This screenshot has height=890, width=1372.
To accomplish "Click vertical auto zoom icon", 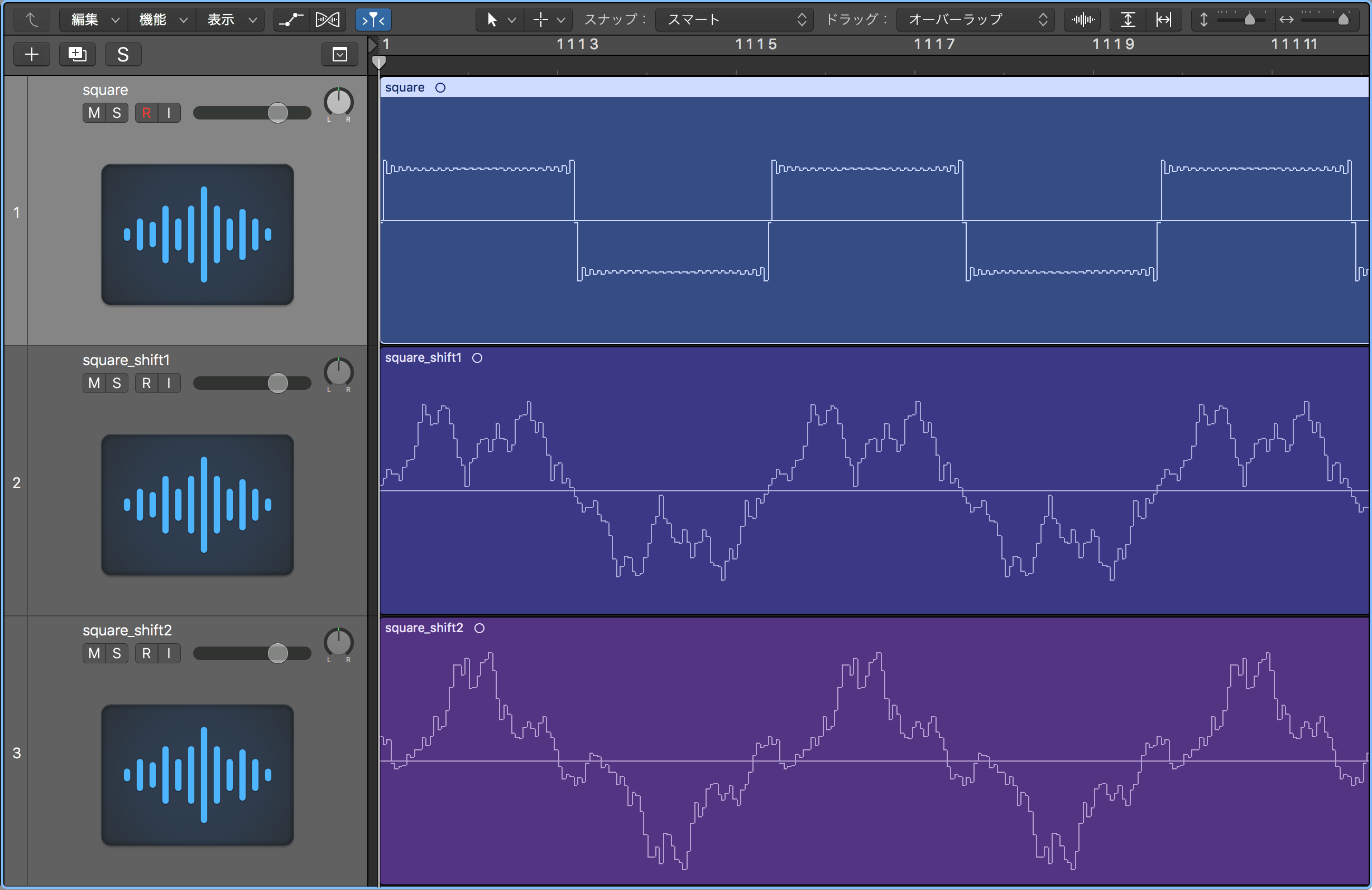I will 1128,20.
